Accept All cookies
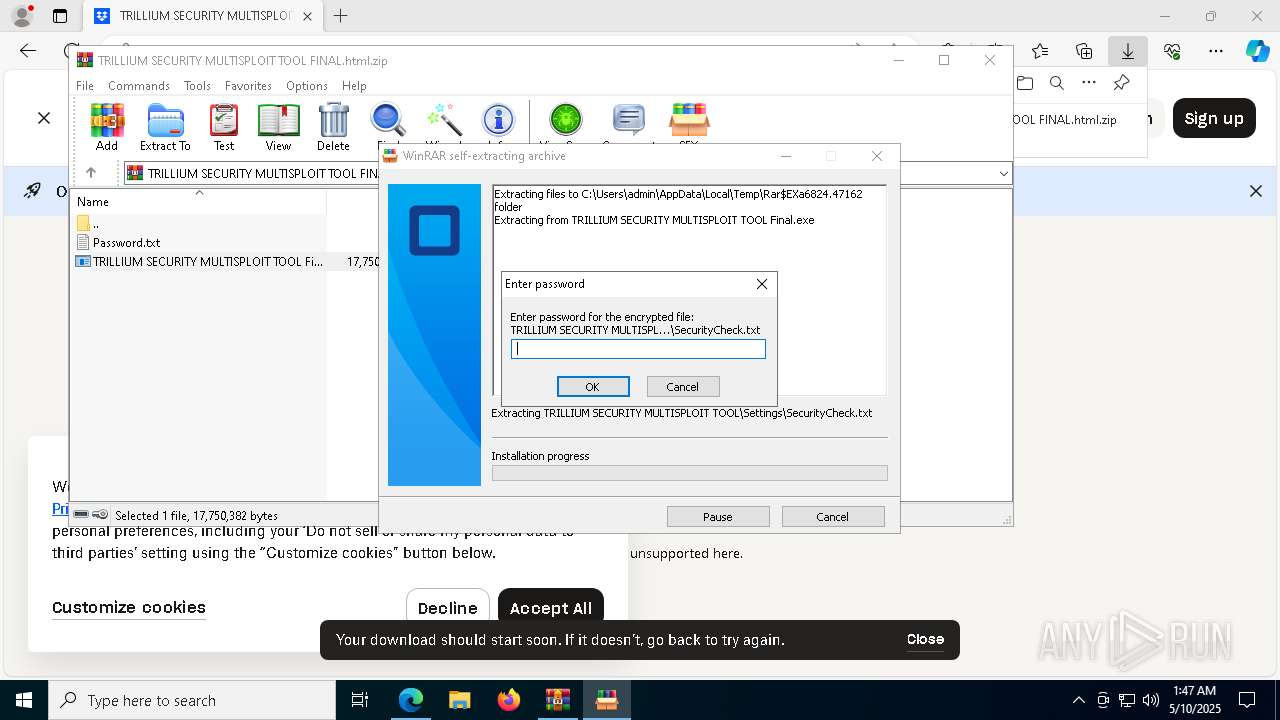1280x720 pixels. (x=551, y=608)
